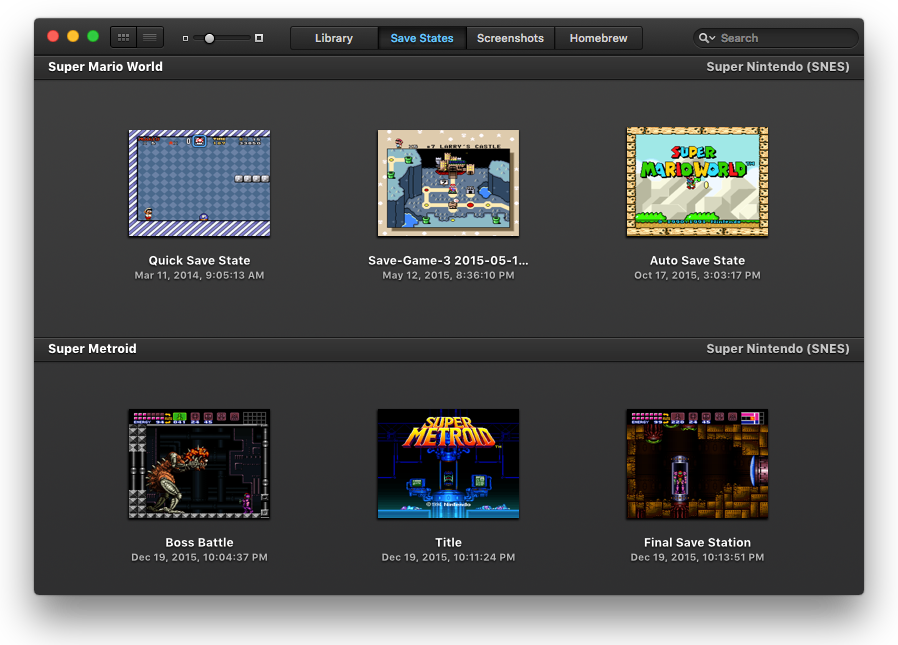Select Super Mario World Auto Save thumbnail
Image resolution: width=898 pixels, height=645 pixels.
point(697,182)
